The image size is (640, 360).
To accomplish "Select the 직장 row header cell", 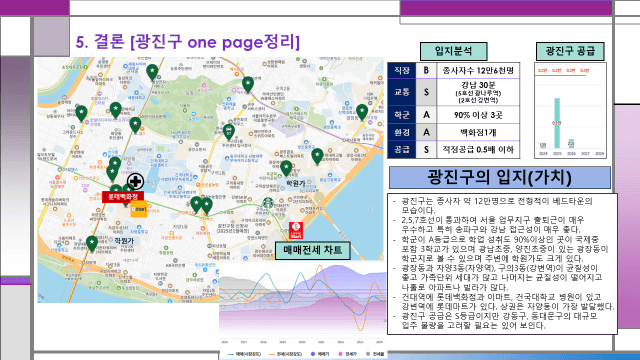I will [402, 71].
